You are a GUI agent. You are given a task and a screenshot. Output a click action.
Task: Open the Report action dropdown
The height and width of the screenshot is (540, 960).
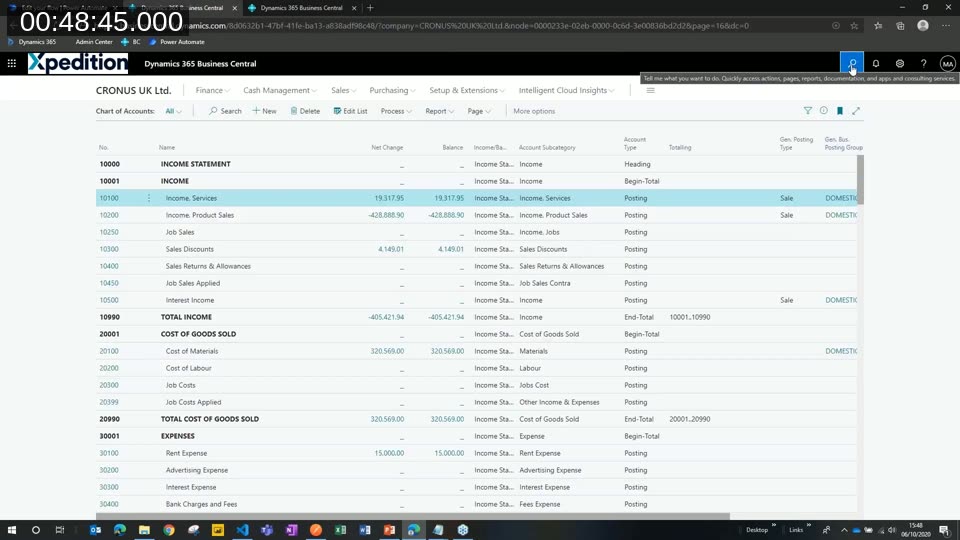pyautogui.click(x=439, y=111)
